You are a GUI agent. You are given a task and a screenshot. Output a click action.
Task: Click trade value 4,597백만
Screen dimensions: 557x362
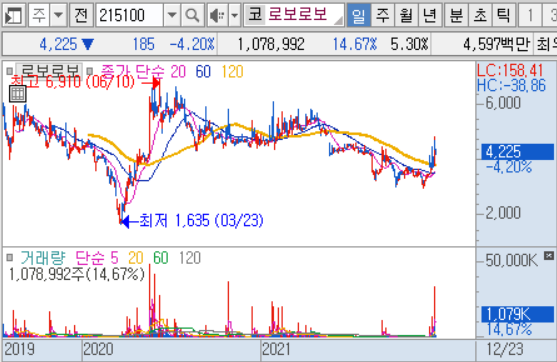[496, 44]
